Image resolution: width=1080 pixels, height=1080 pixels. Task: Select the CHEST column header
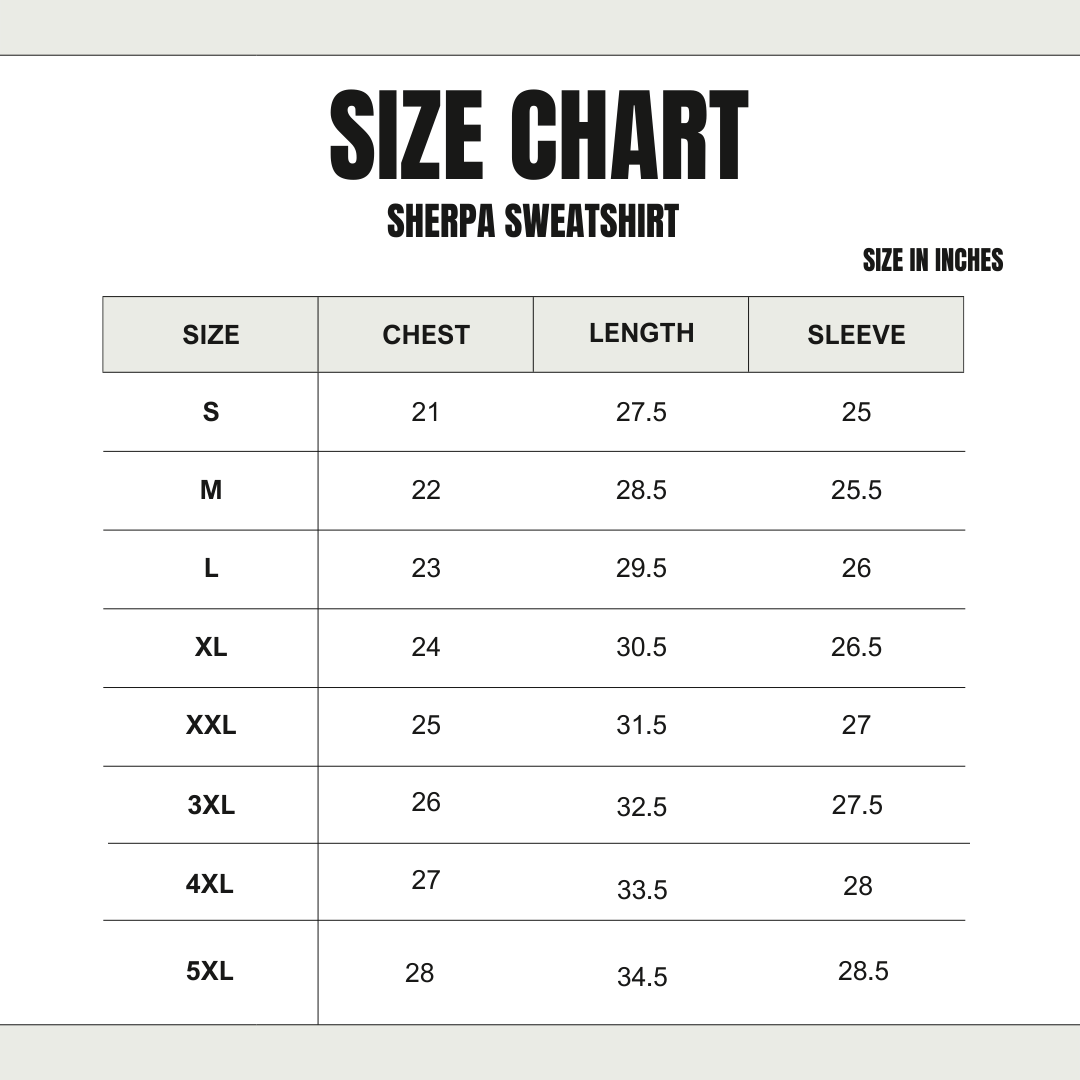pos(426,335)
